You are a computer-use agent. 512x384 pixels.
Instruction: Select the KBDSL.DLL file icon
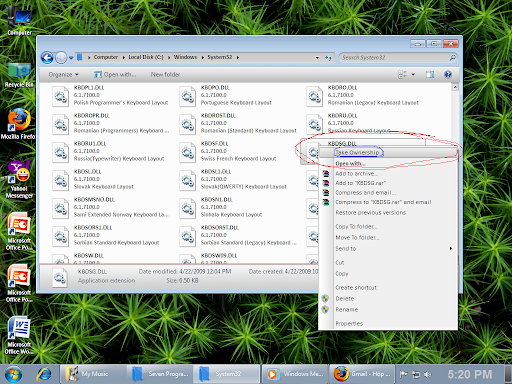click(60, 180)
